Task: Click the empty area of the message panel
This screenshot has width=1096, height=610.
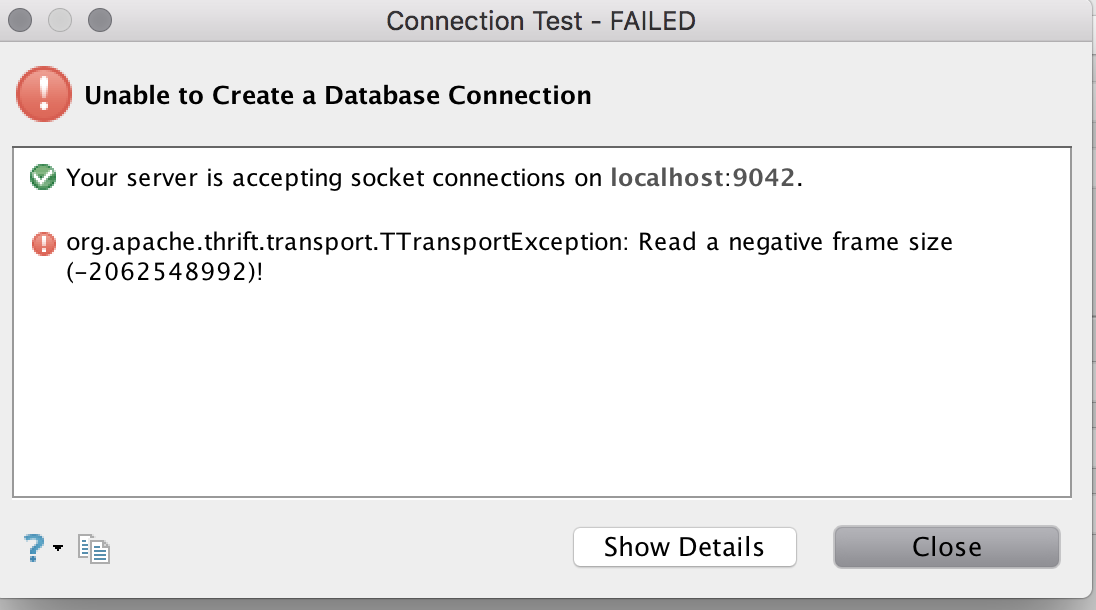Action: click(540, 400)
